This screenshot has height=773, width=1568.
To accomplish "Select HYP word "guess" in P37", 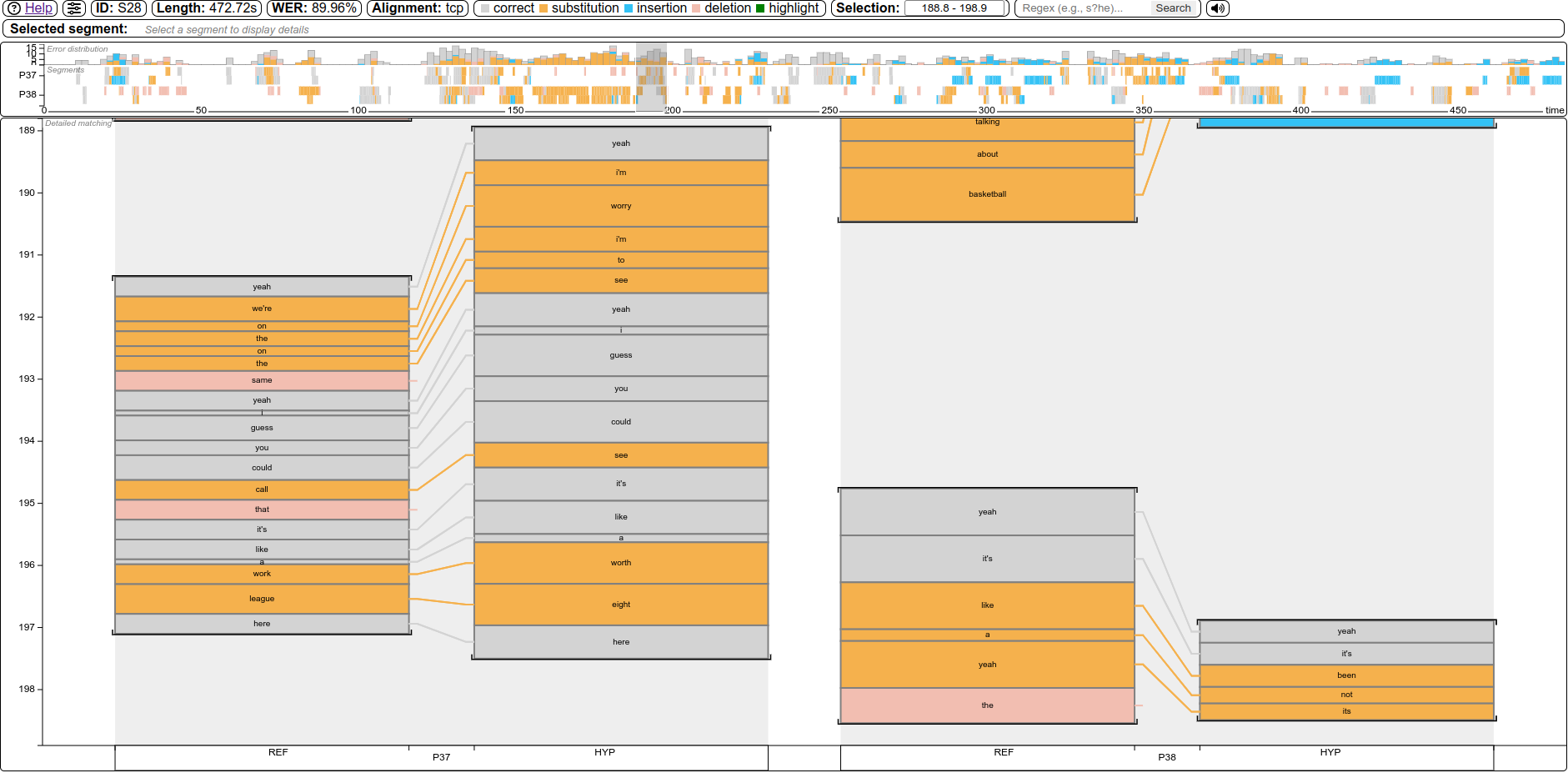I will pos(621,355).
